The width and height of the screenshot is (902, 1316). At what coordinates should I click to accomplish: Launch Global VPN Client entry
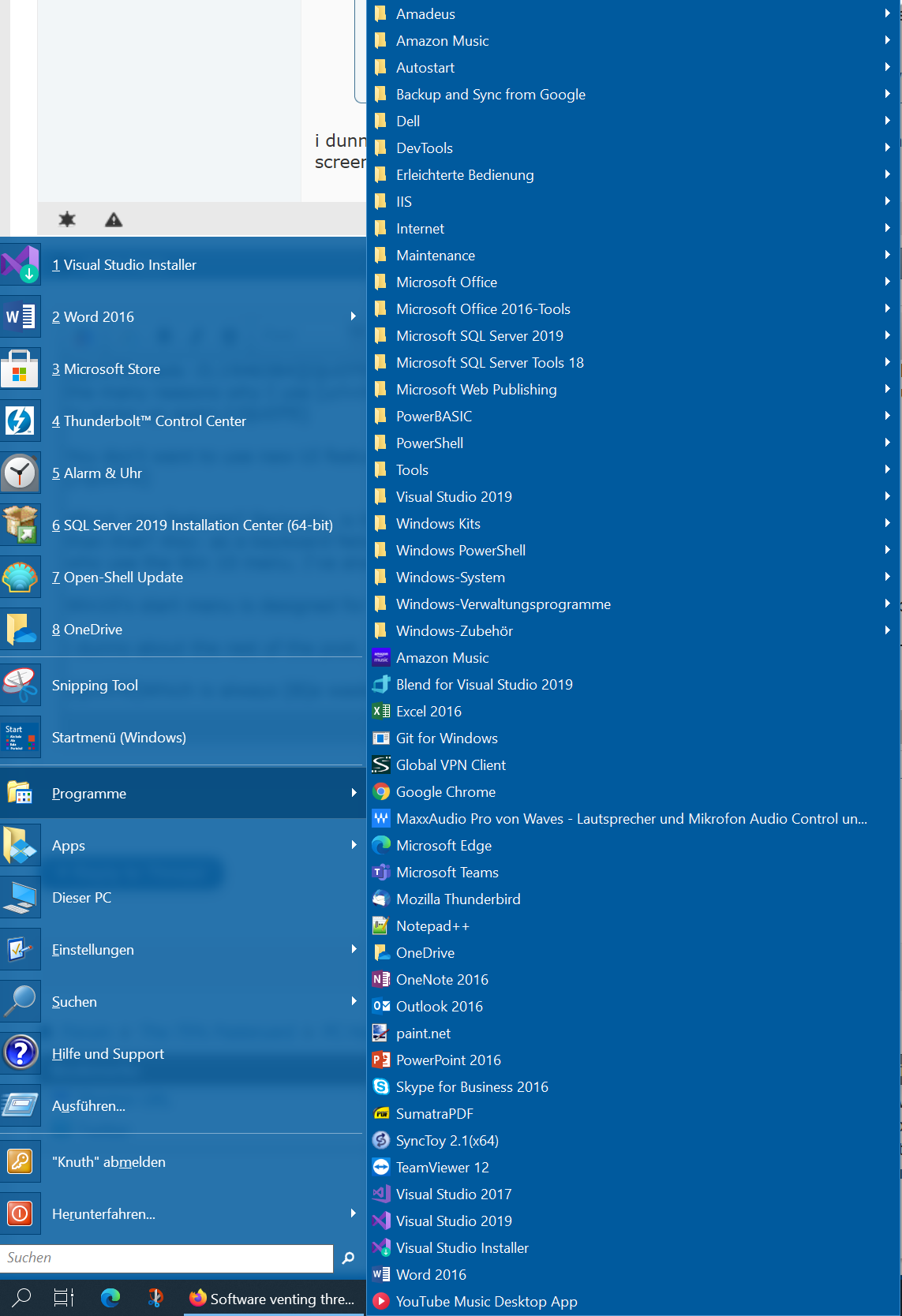[x=633, y=765]
